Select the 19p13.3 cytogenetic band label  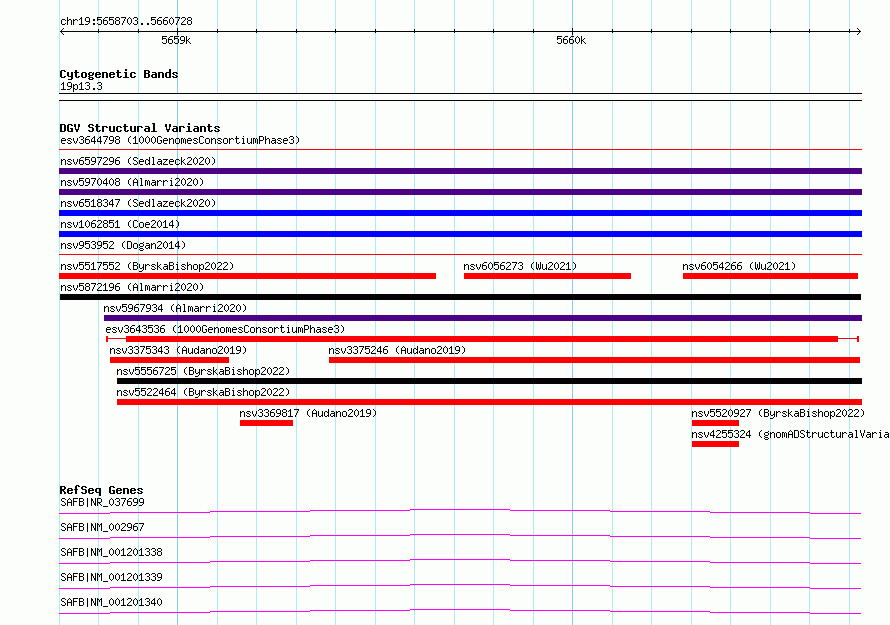pos(81,86)
